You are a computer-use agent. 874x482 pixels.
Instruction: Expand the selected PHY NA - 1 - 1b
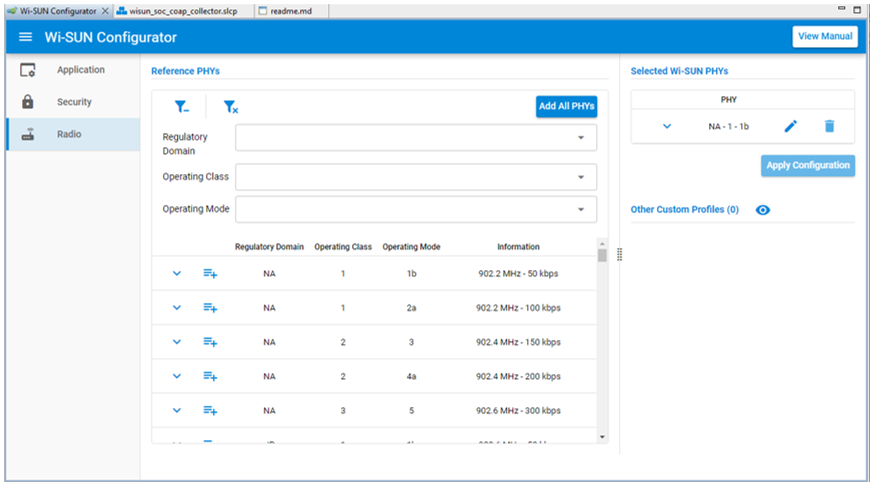tap(667, 126)
